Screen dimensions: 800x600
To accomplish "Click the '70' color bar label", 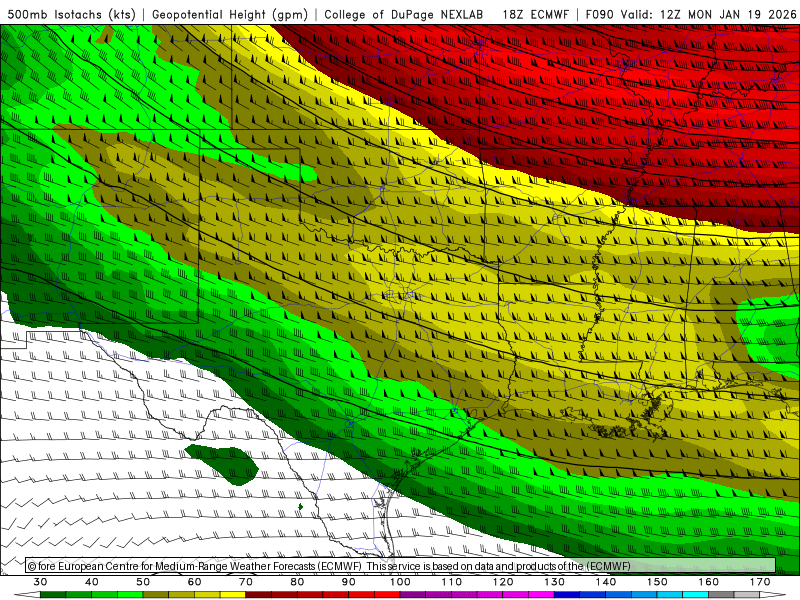I will (246, 582).
